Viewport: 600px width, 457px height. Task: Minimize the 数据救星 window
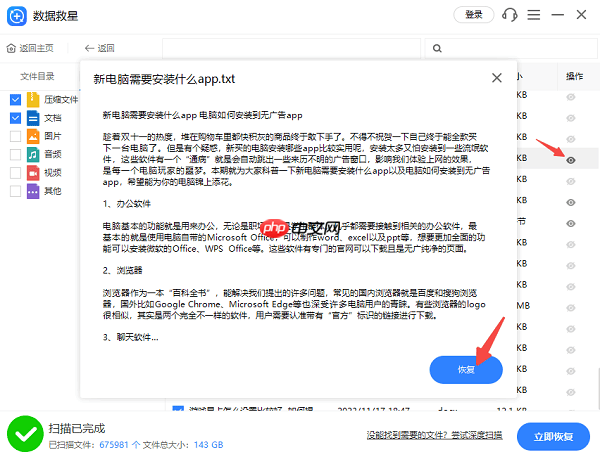558,15
